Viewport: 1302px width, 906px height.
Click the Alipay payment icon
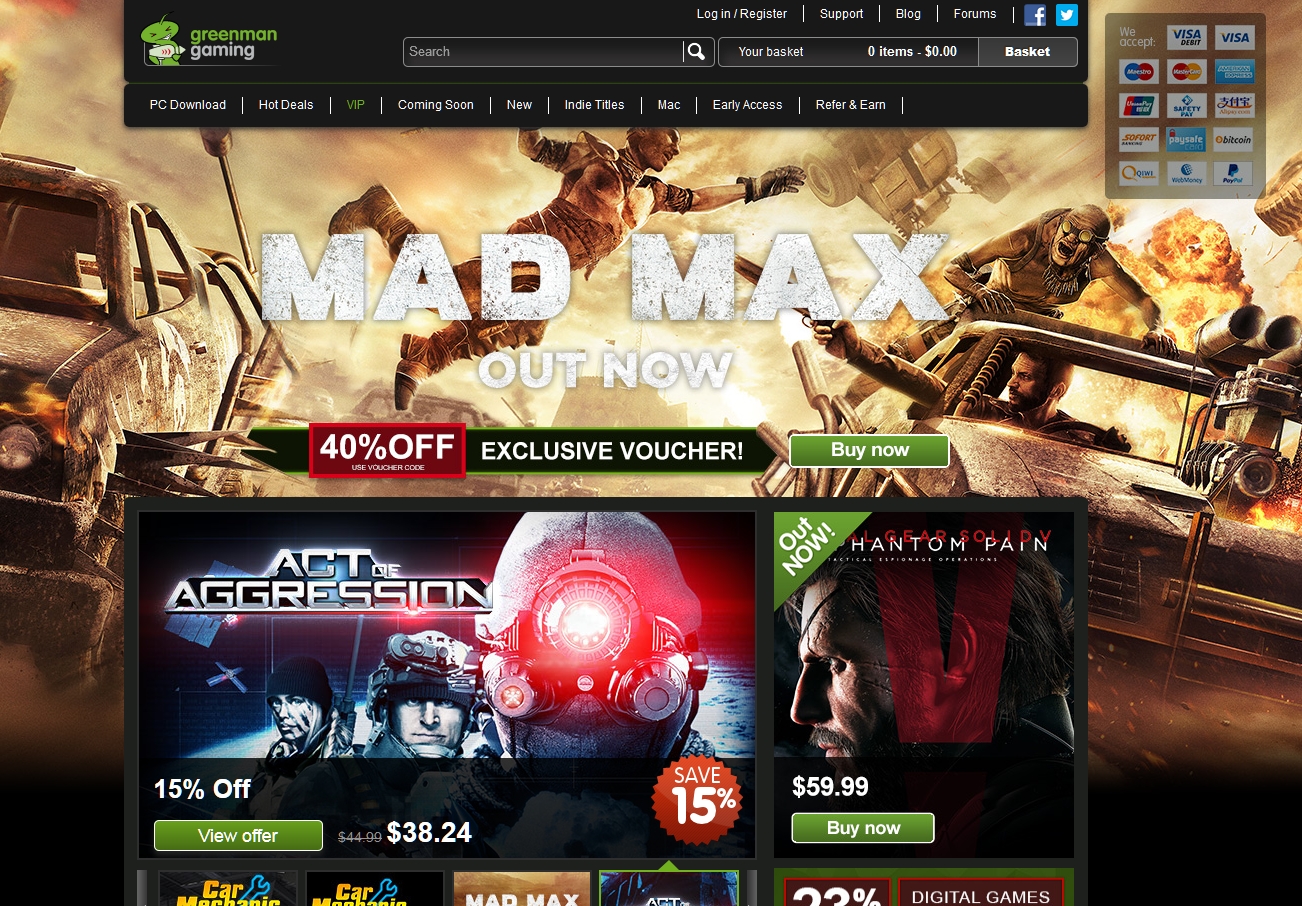click(x=1234, y=106)
